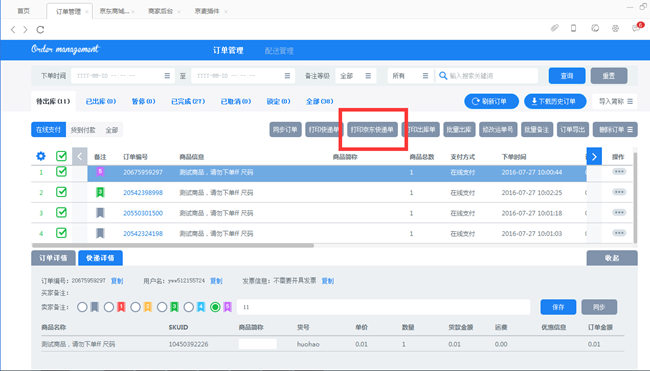This screenshot has width=650, height=371.
Task: Click the blue 查询 search button
Action: [x=567, y=76]
